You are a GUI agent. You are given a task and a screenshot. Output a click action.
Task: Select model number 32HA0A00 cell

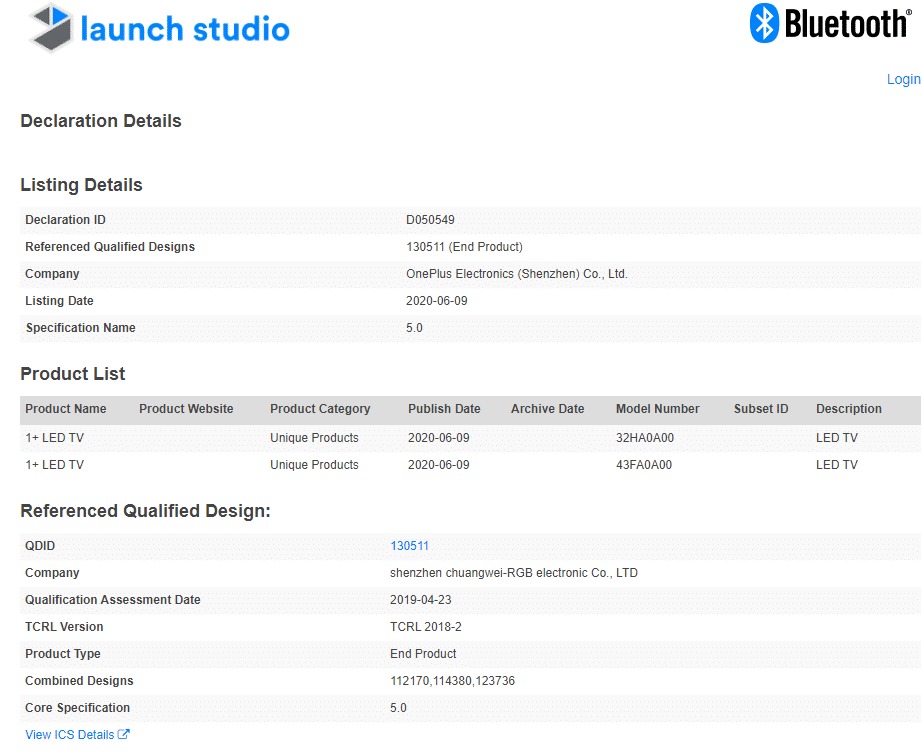click(644, 438)
